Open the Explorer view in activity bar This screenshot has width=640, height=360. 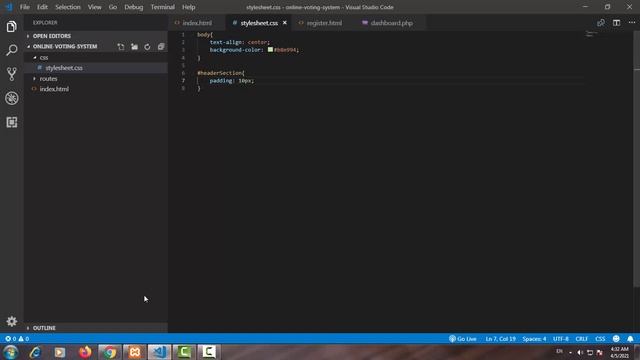11,27
